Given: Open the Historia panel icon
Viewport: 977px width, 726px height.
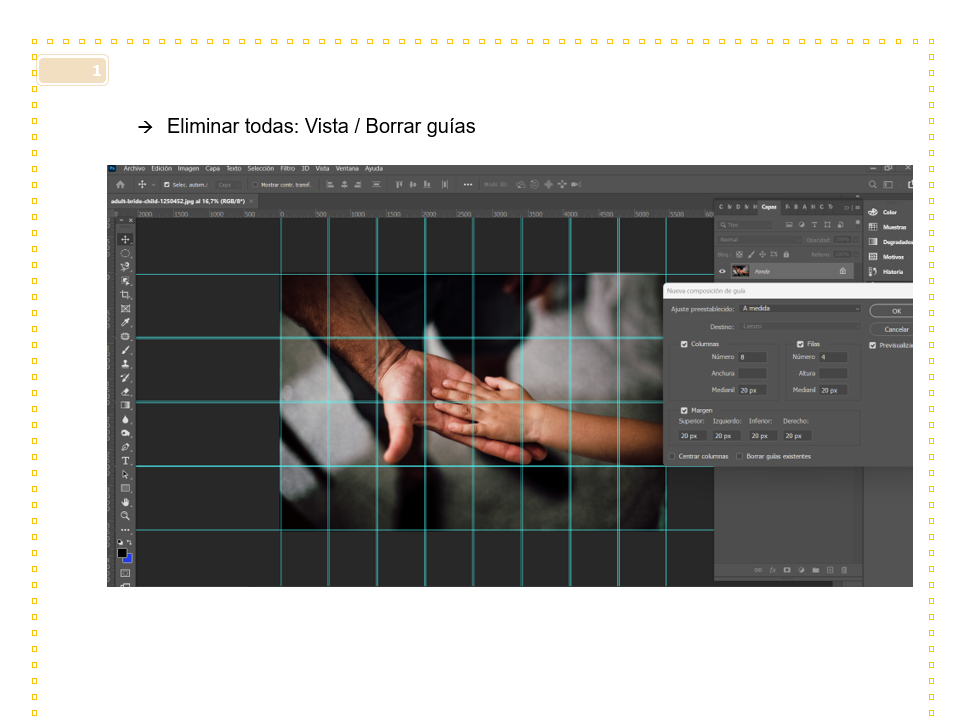Looking at the screenshot, I should [873, 271].
